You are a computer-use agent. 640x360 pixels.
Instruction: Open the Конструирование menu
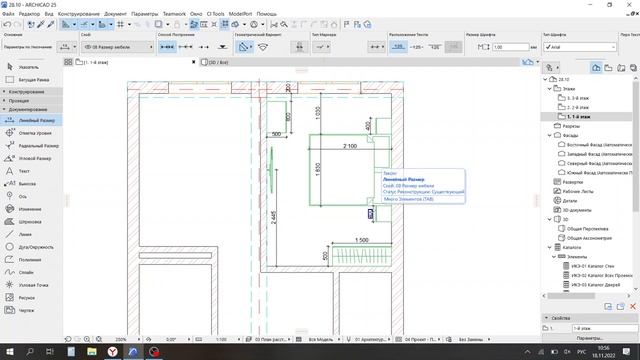[78, 14]
